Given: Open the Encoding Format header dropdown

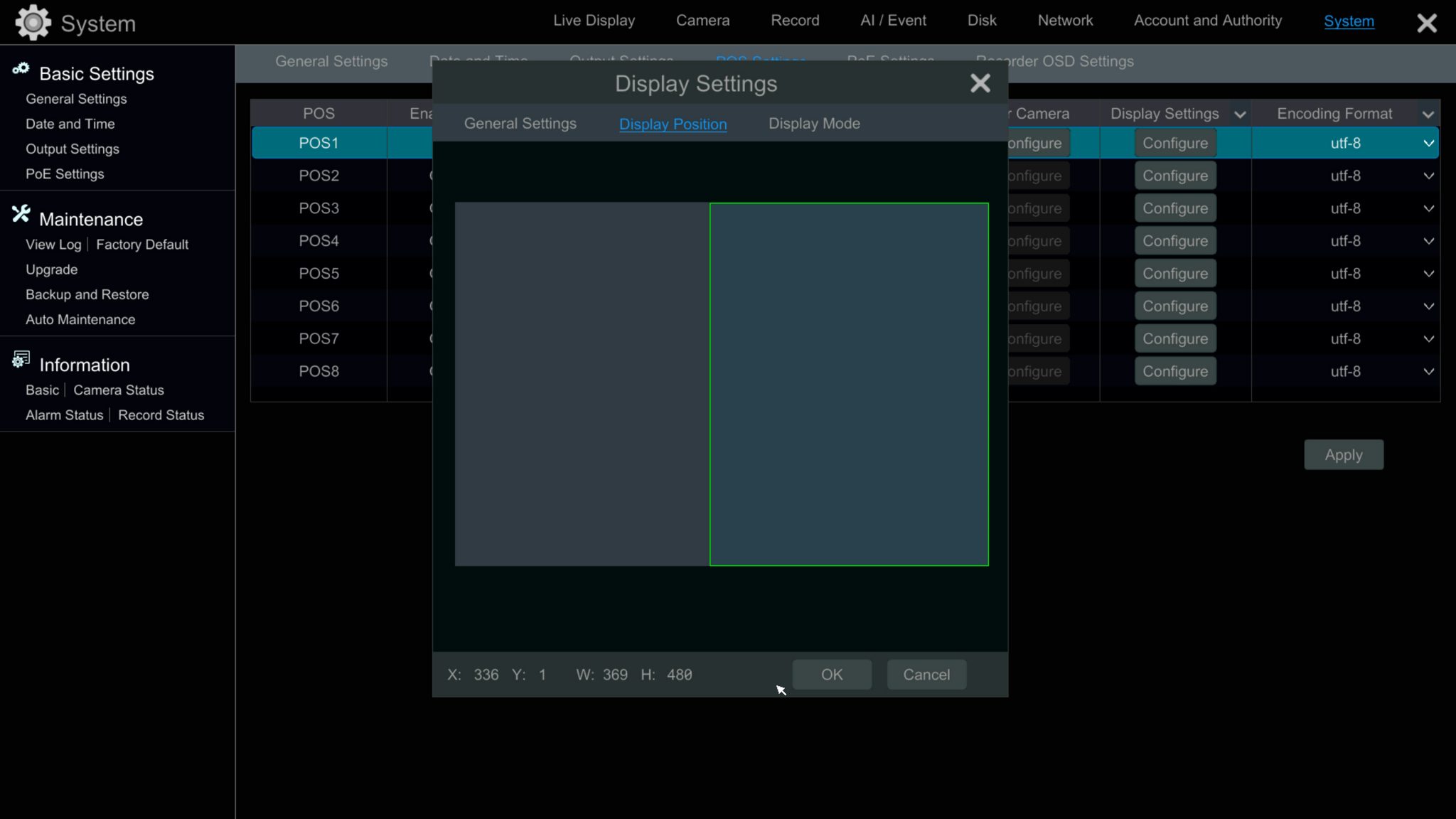Looking at the screenshot, I should (1428, 114).
